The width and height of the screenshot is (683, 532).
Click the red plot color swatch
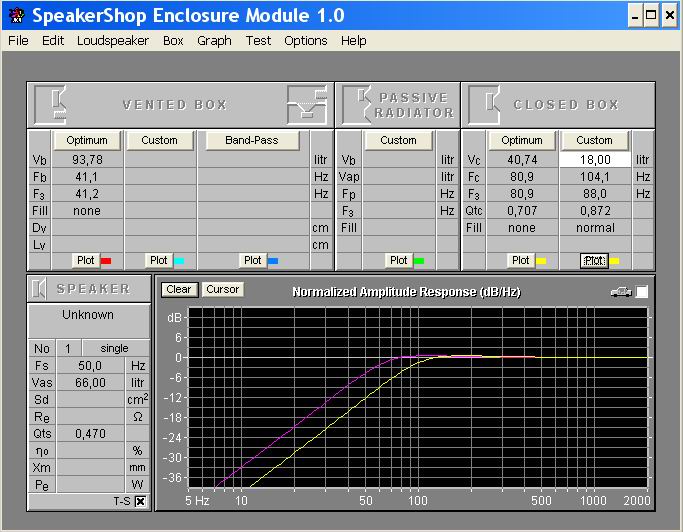coord(106,261)
